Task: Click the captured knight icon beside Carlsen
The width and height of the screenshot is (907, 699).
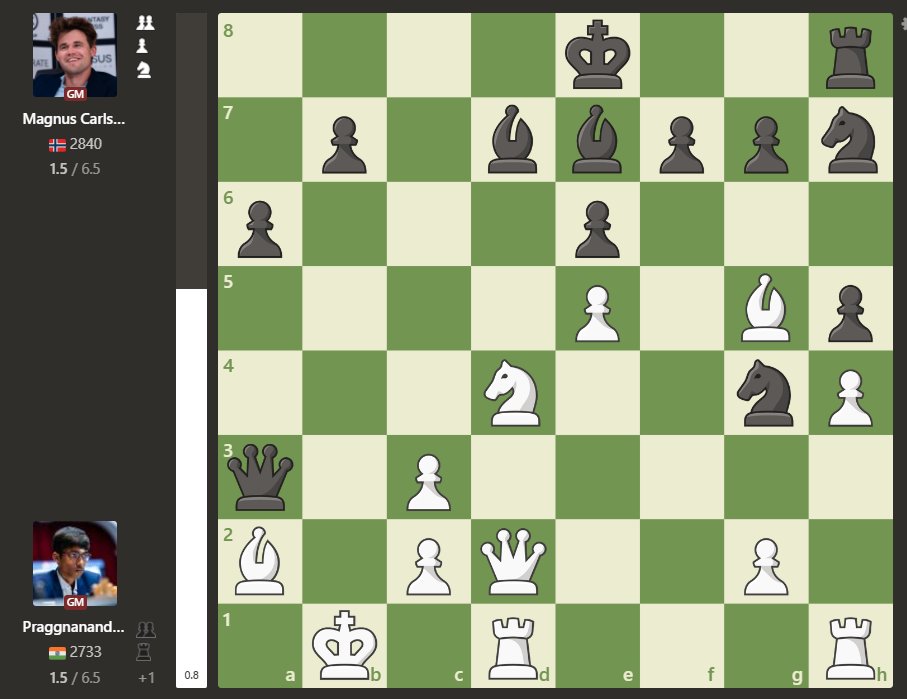Action: click(143, 70)
